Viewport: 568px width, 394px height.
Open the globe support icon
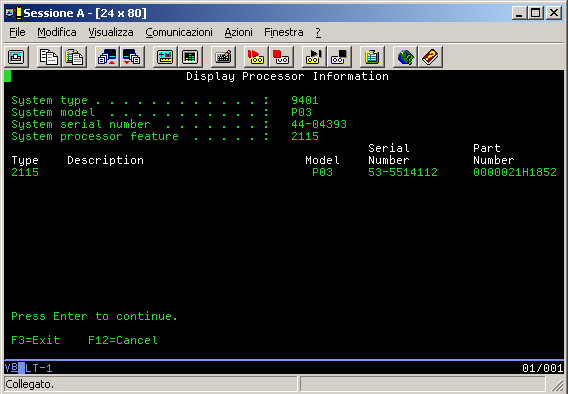(x=405, y=57)
